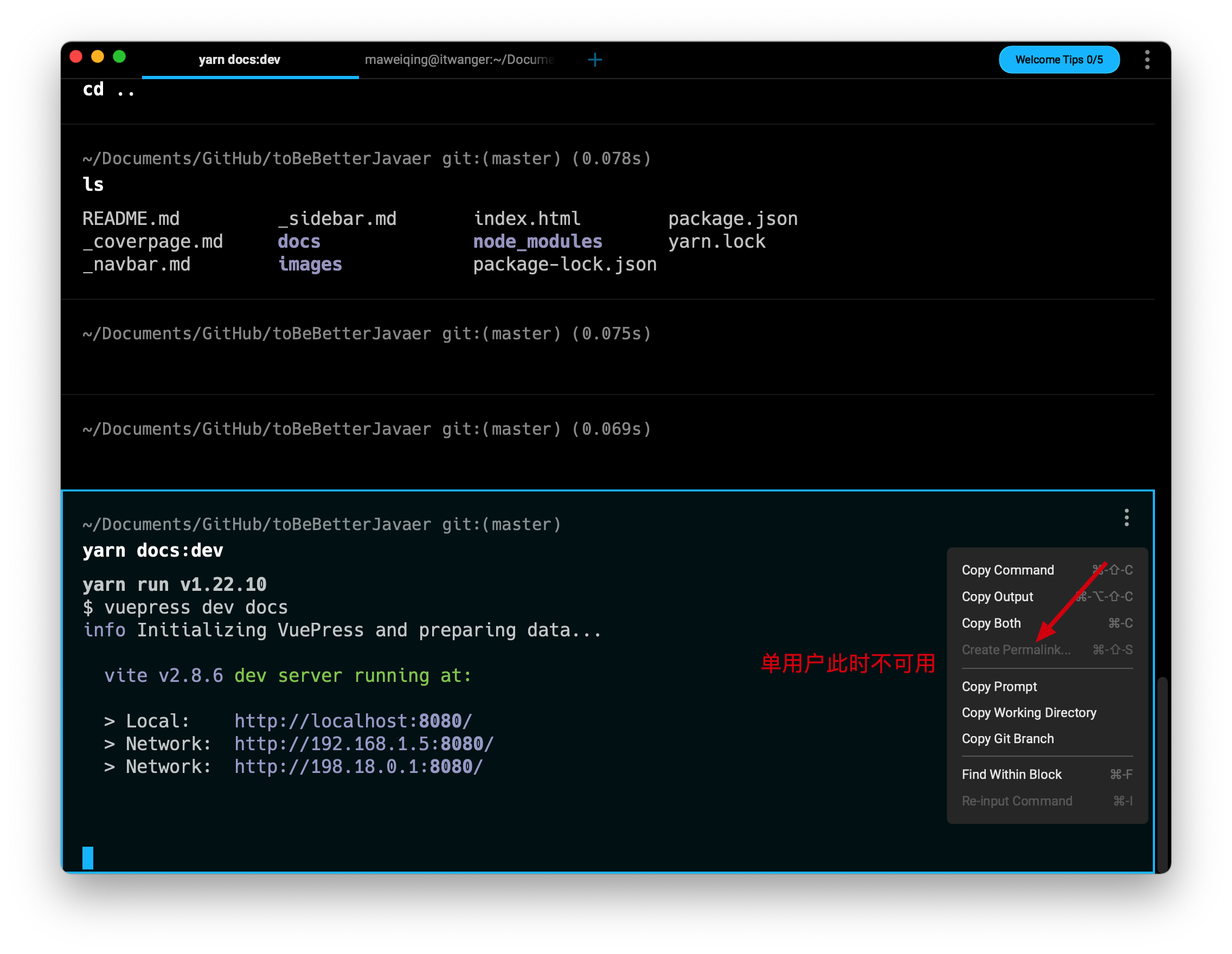Open the http://localhost:8080/ link

[x=352, y=721]
